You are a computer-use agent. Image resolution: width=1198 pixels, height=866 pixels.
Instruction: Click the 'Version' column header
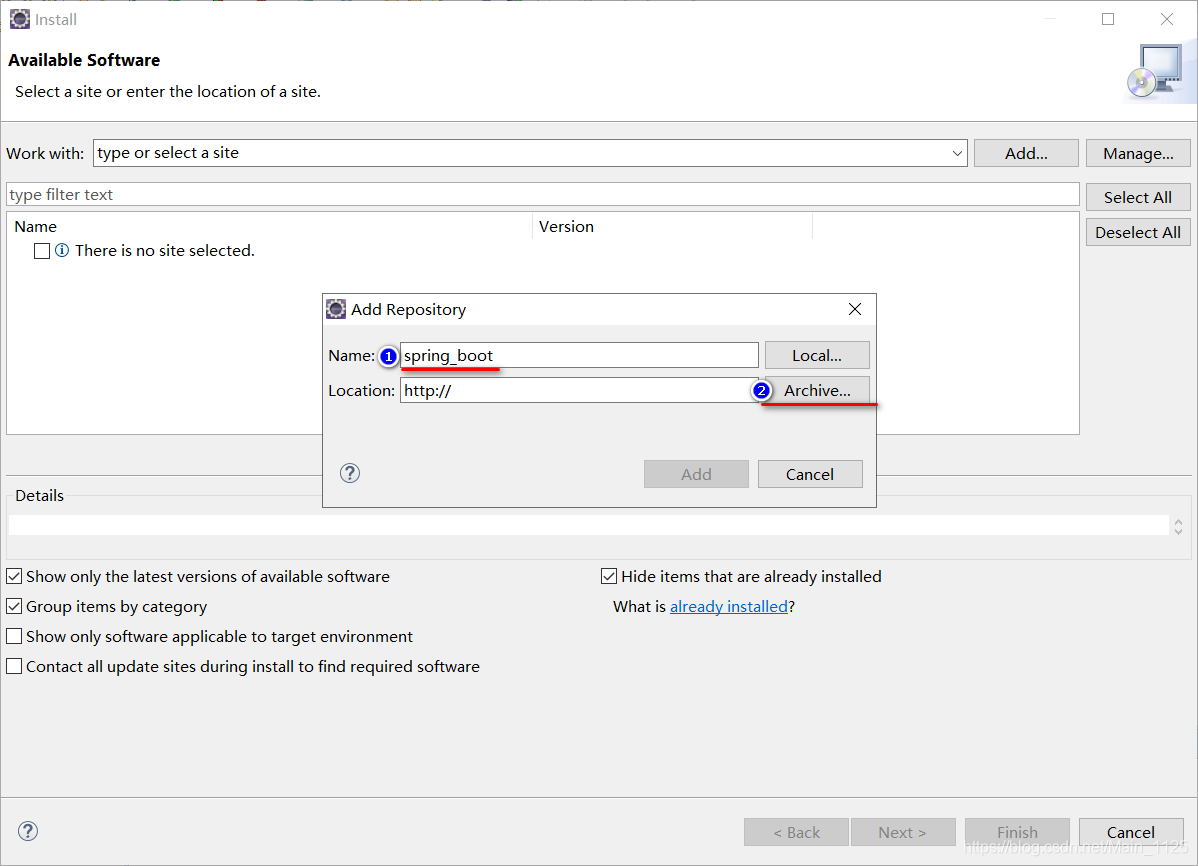[672, 226]
